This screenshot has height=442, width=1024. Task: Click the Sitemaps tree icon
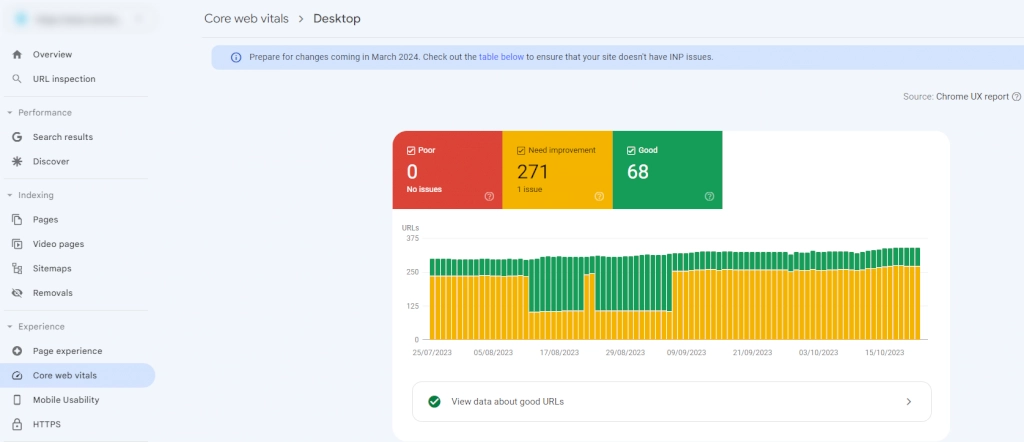coord(18,268)
